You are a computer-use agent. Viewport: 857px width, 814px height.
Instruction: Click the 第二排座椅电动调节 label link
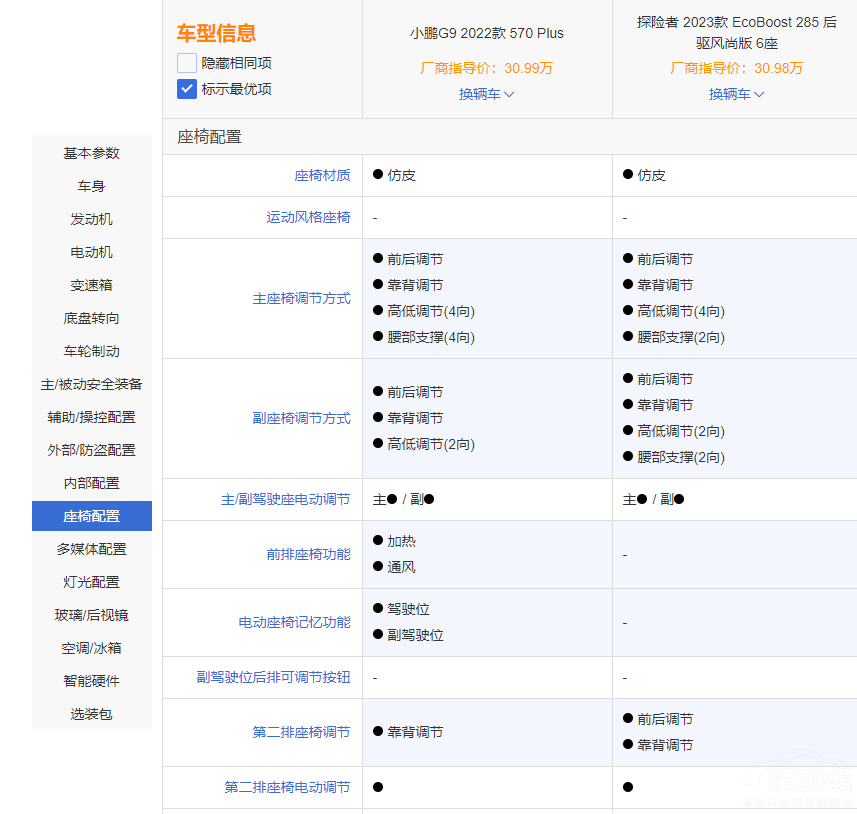tap(287, 787)
